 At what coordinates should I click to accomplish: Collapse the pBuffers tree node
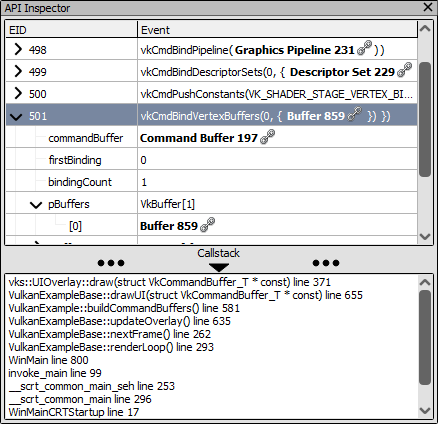pyautogui.click(x=36, y=205)
